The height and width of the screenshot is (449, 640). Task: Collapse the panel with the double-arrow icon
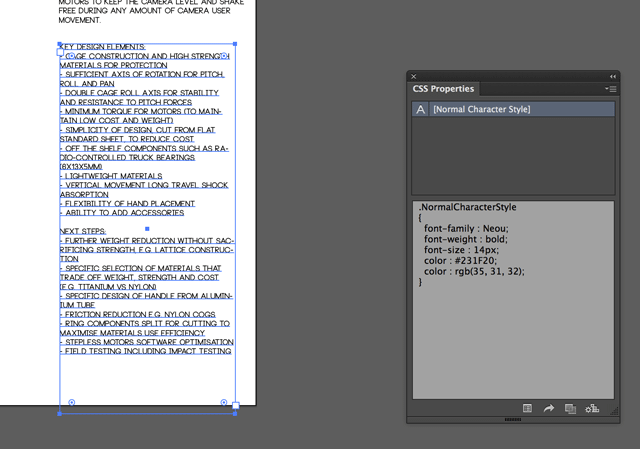(x=613, y=76)
